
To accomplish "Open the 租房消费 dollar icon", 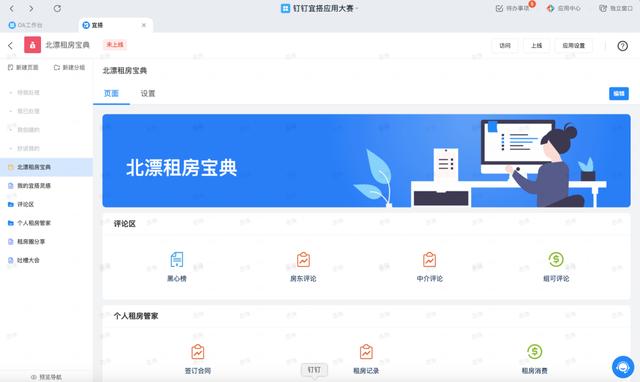I will (x=535, y=351).
